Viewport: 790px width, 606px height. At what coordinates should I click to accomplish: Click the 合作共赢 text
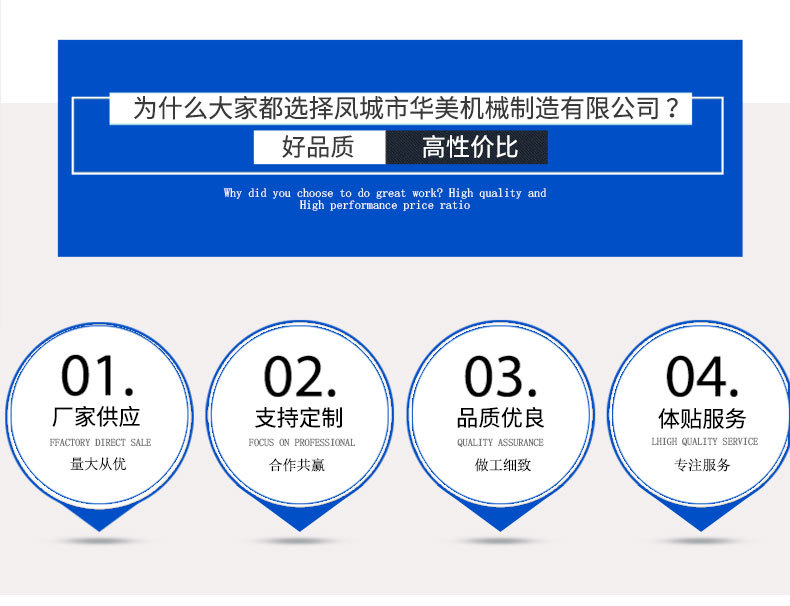pos(297,464)
